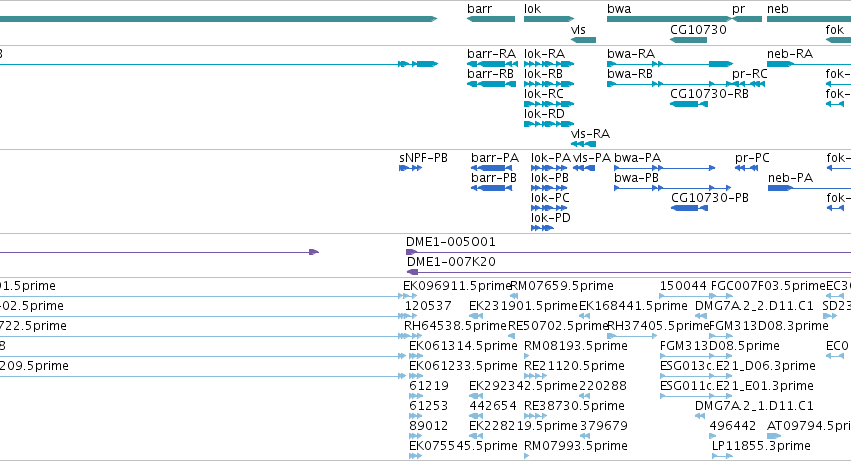Image resolution: width=851 pixels, height=461 pixels.
Task: Select the barr gene label
Action: coord(480,9)
